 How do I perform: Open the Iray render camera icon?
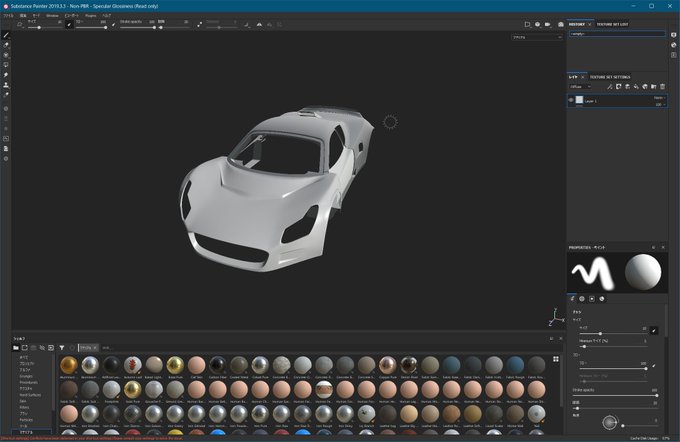pos(561,25)
